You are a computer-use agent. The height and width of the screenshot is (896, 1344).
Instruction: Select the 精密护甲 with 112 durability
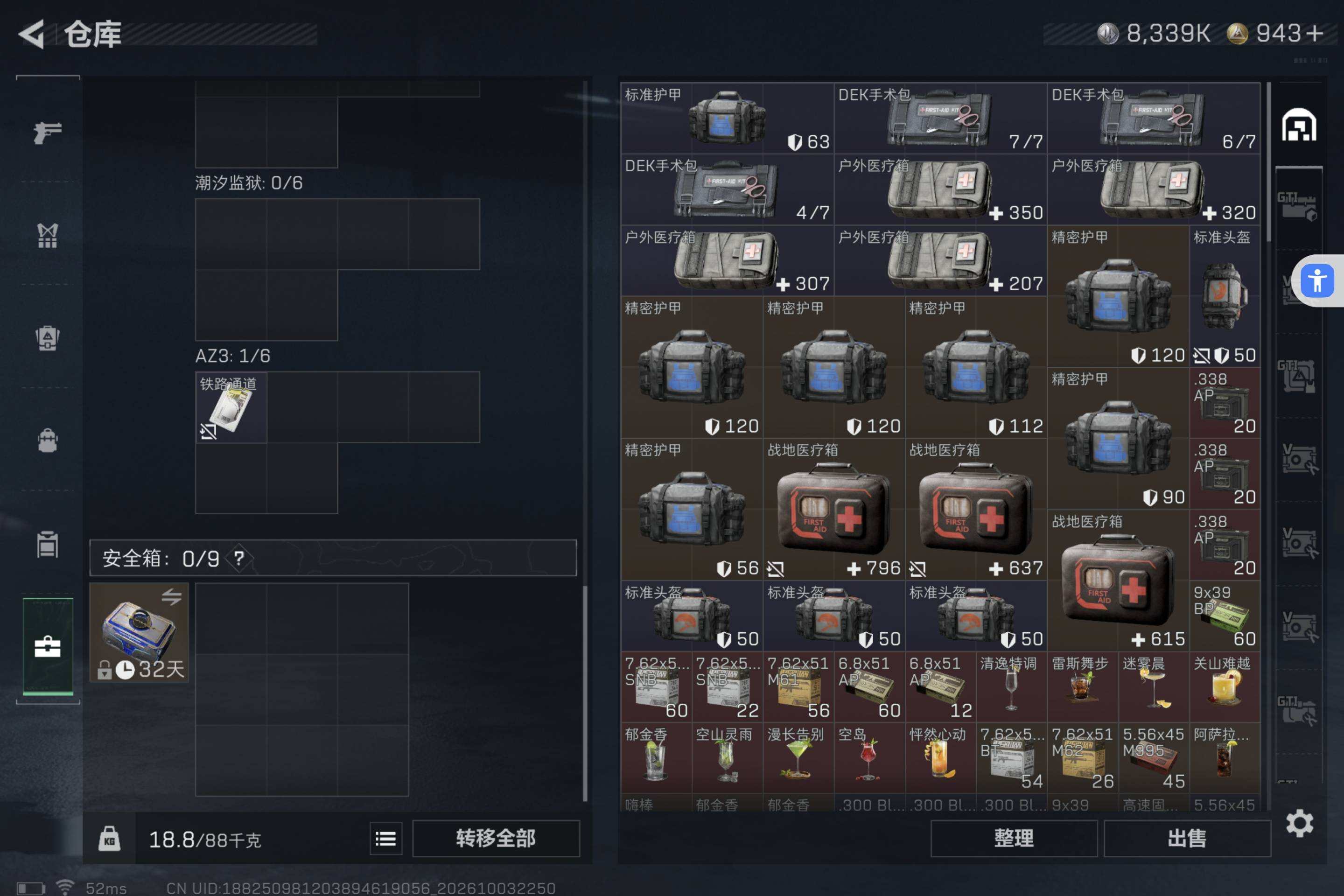click(x=976, y=367)
